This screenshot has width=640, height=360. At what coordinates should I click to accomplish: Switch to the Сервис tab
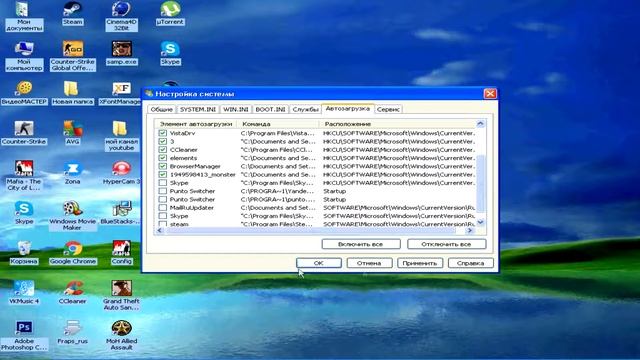(388, 109)
